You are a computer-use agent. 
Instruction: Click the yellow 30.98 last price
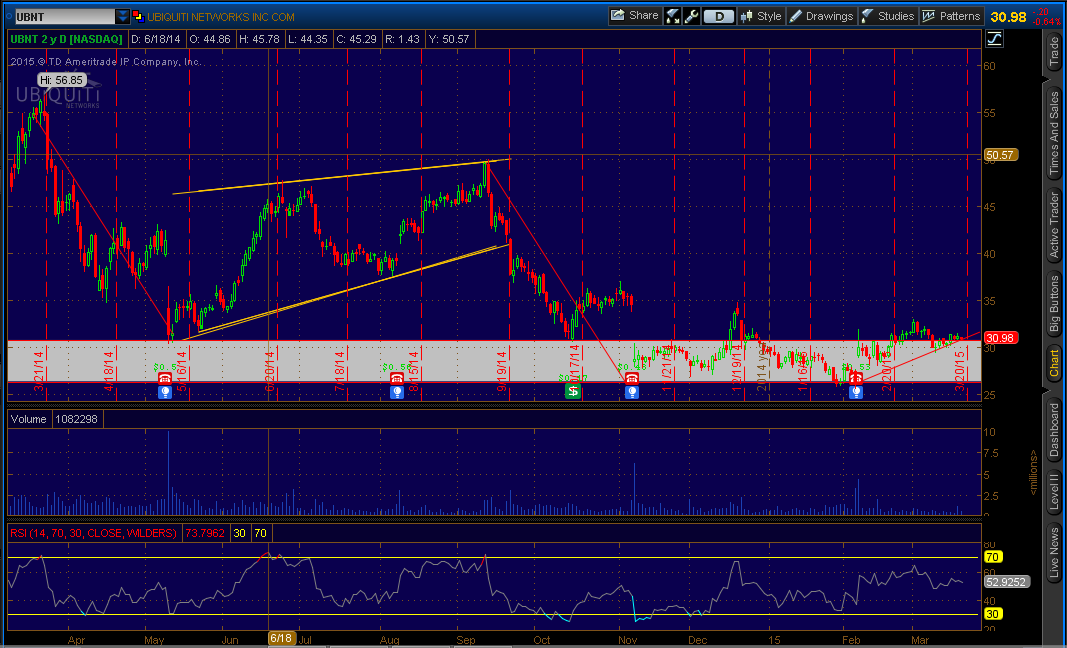pyautogui.click(x=1008, y=17)
